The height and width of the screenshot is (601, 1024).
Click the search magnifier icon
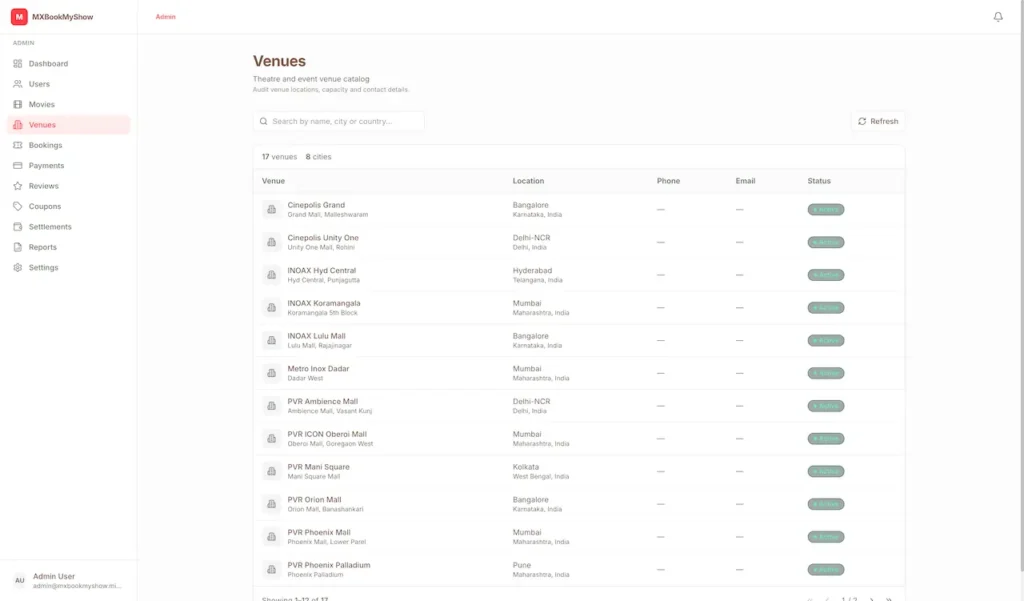263,122
